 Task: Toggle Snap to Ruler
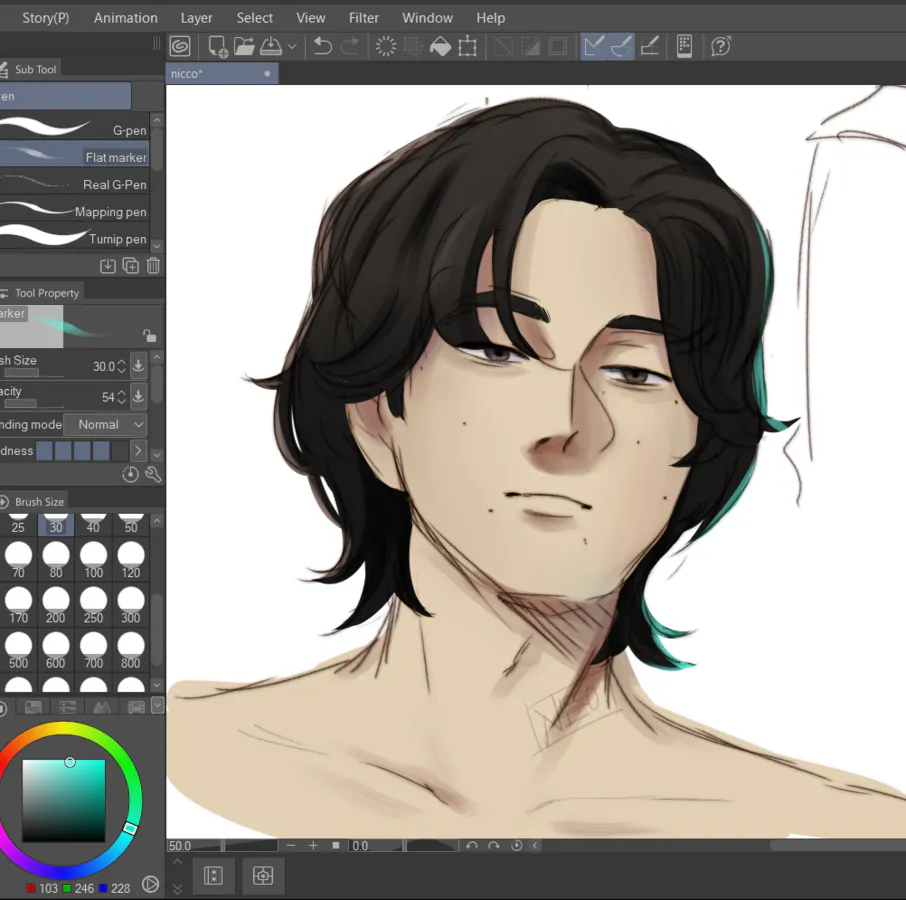coord(594,46)
